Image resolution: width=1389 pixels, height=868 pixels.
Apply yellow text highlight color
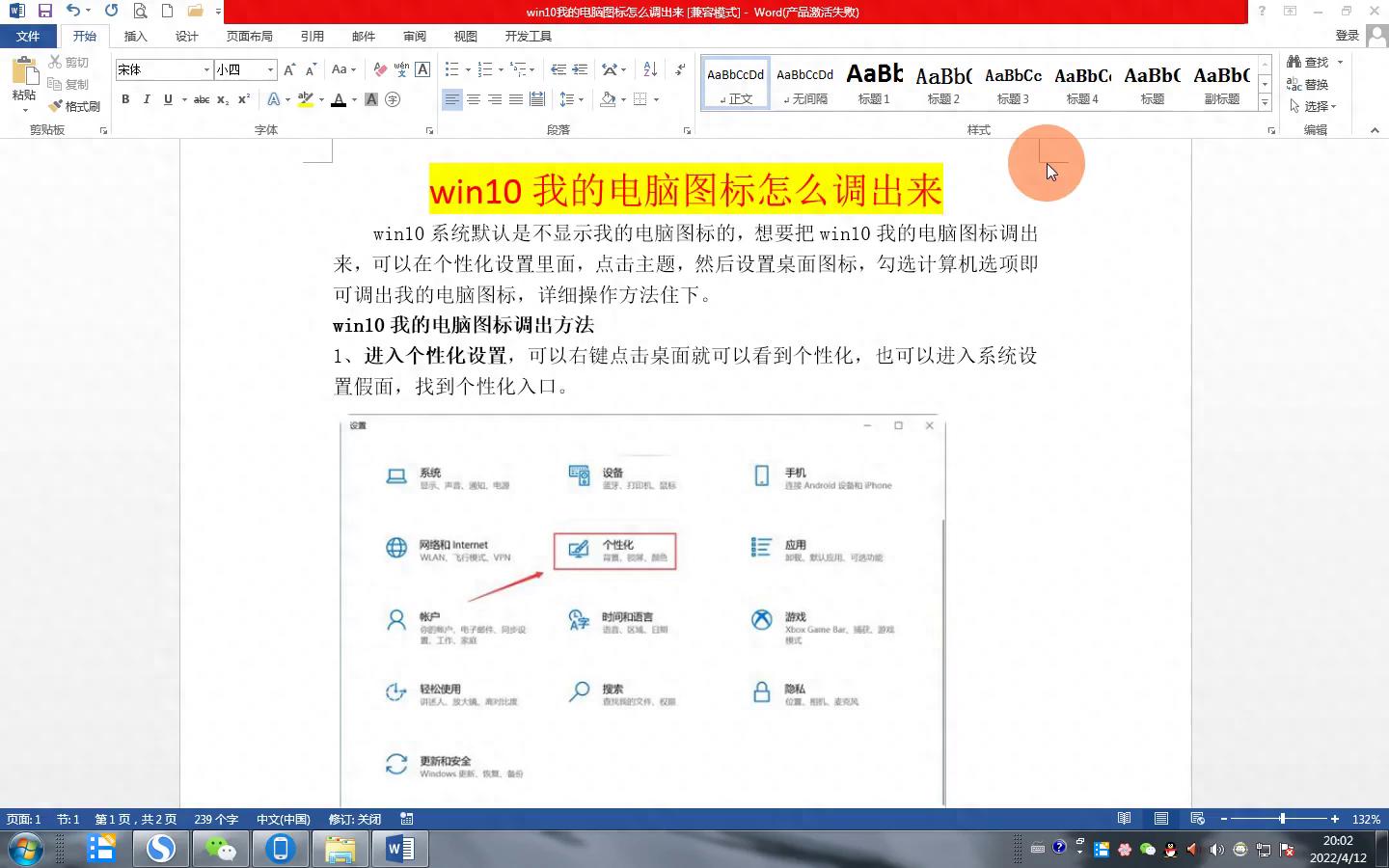point(305,99)
